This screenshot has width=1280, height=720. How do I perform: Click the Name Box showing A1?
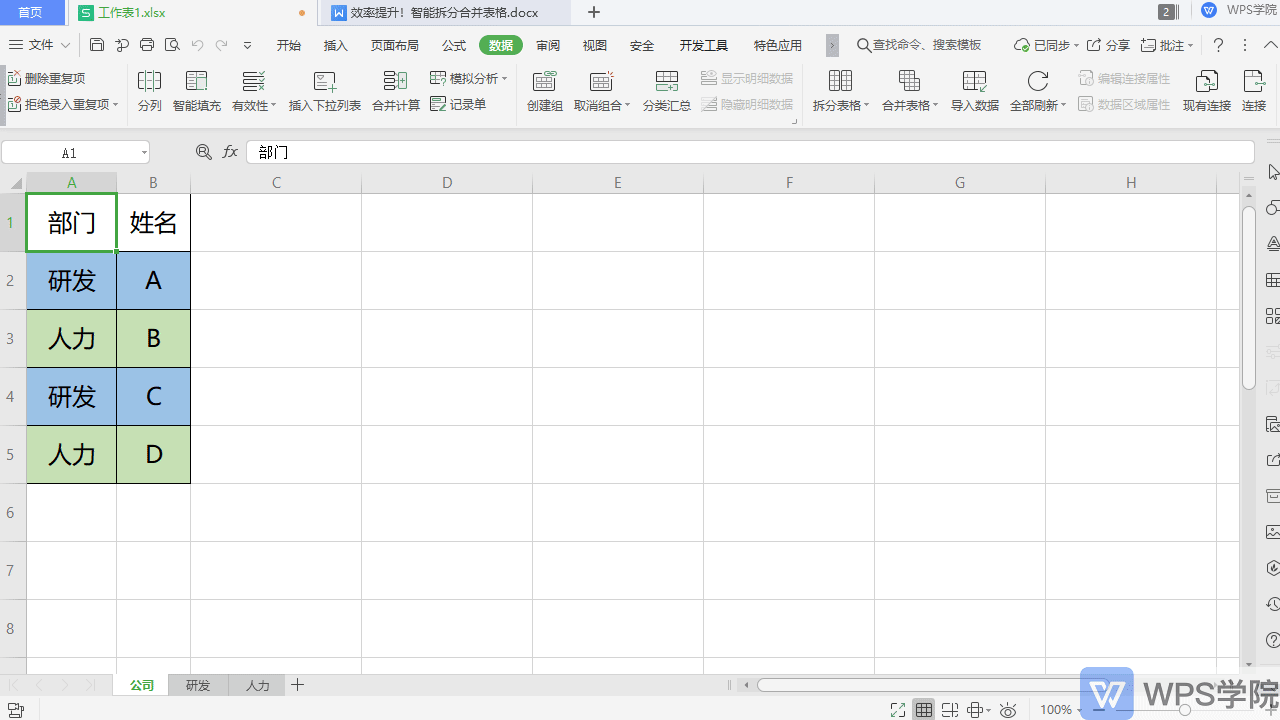68,152
